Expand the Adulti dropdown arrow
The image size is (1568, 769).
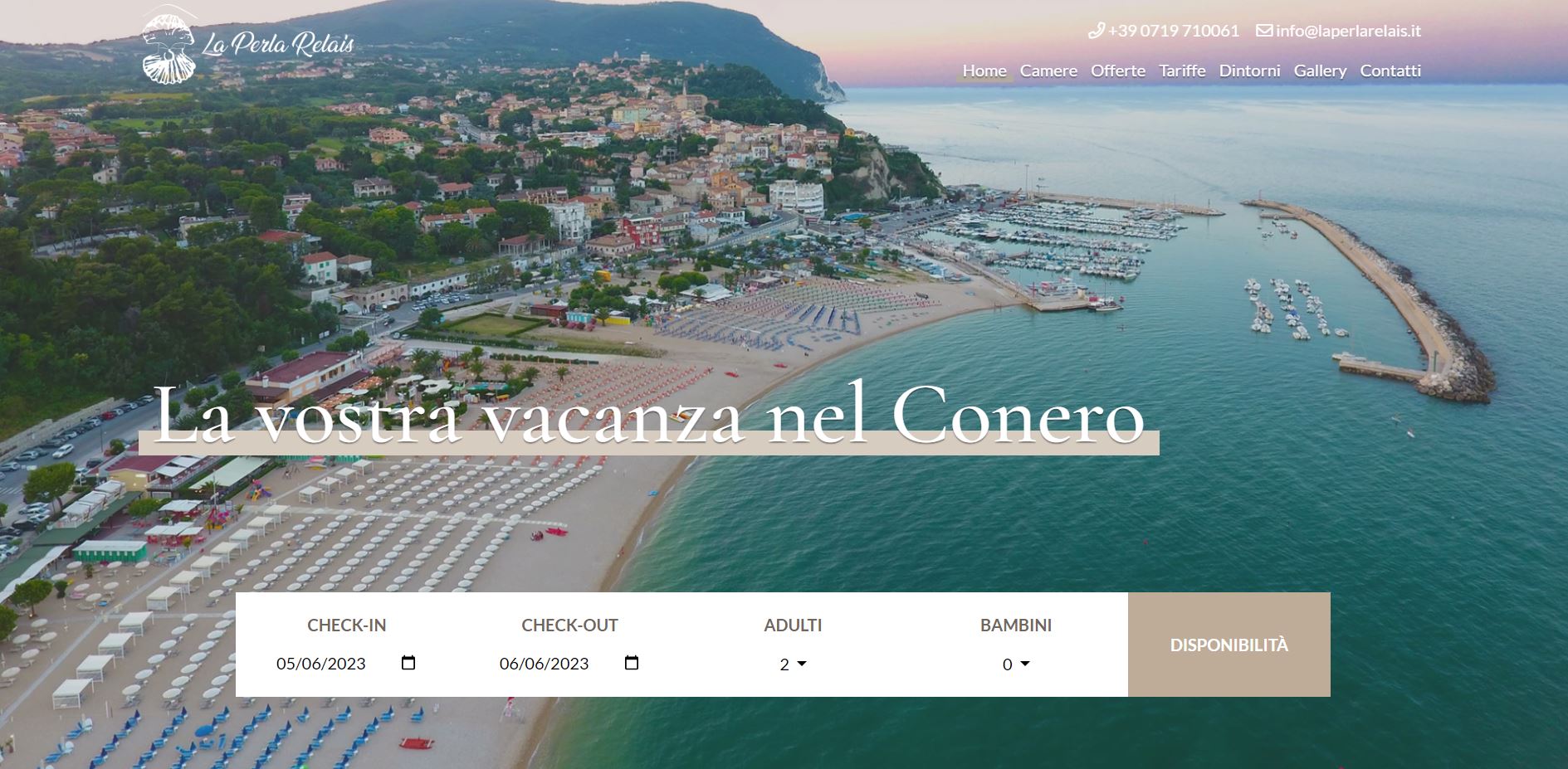point(801,664)
